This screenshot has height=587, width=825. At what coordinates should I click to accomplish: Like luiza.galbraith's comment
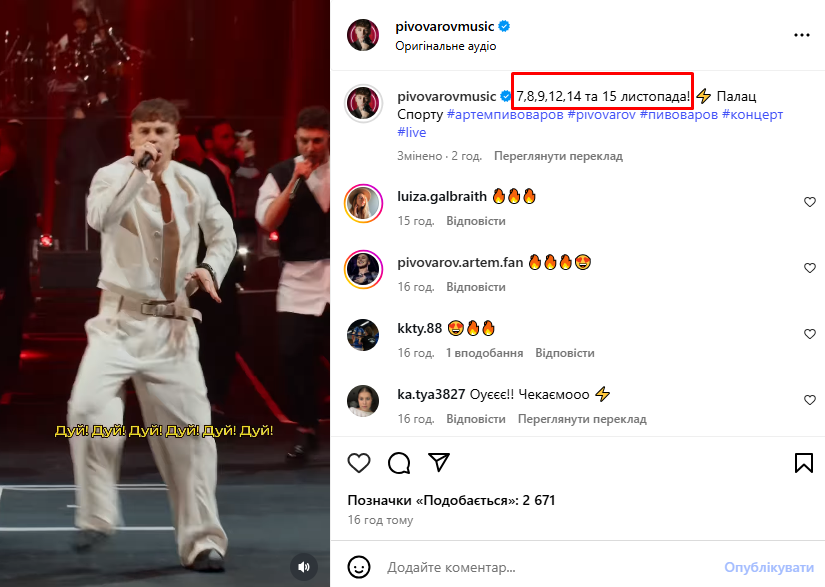pyautogui.click(x=810, y=202)
